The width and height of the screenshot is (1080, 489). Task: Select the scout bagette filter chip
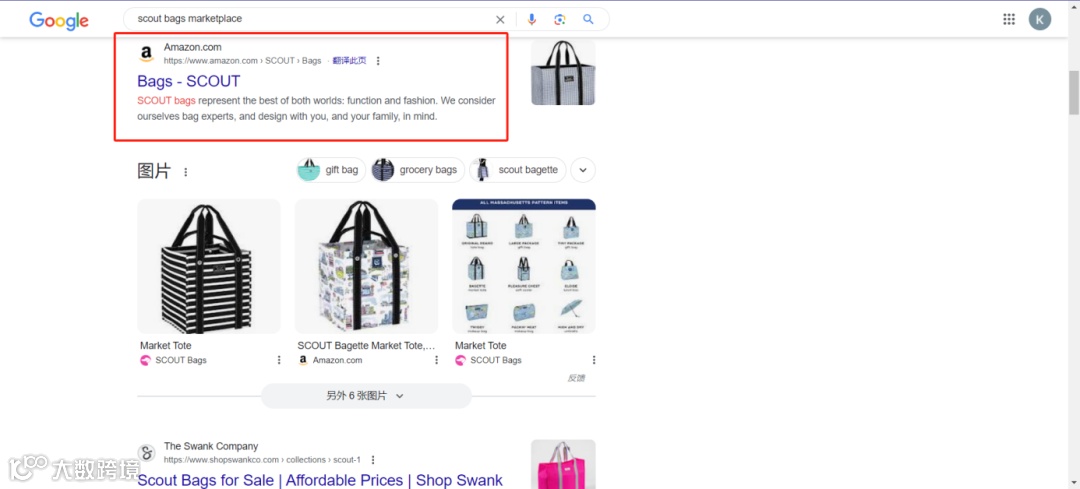click(517, 169)
